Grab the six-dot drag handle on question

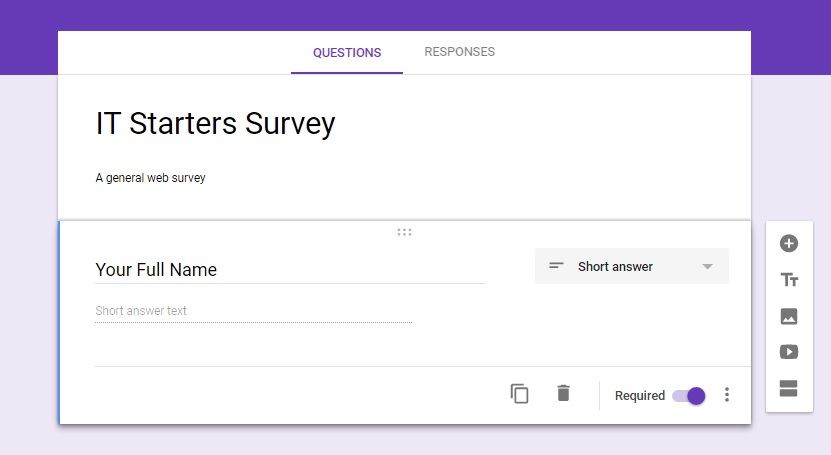[x=404, y=232]
